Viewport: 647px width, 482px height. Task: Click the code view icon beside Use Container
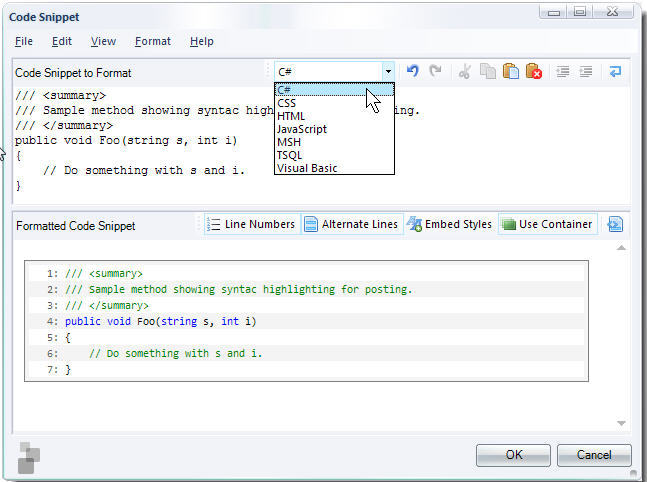pyautogui.click(x=615, y=224)
